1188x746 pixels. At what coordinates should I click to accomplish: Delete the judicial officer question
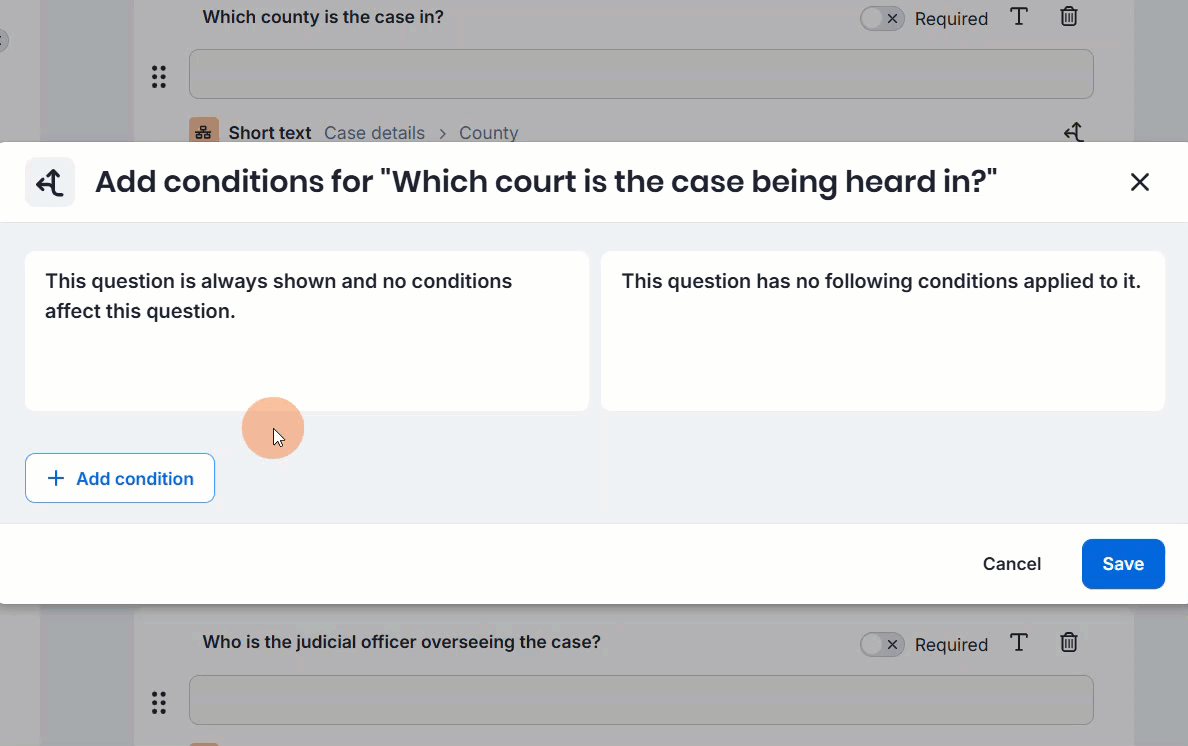pyautogui.click(x=1069, y=643)
